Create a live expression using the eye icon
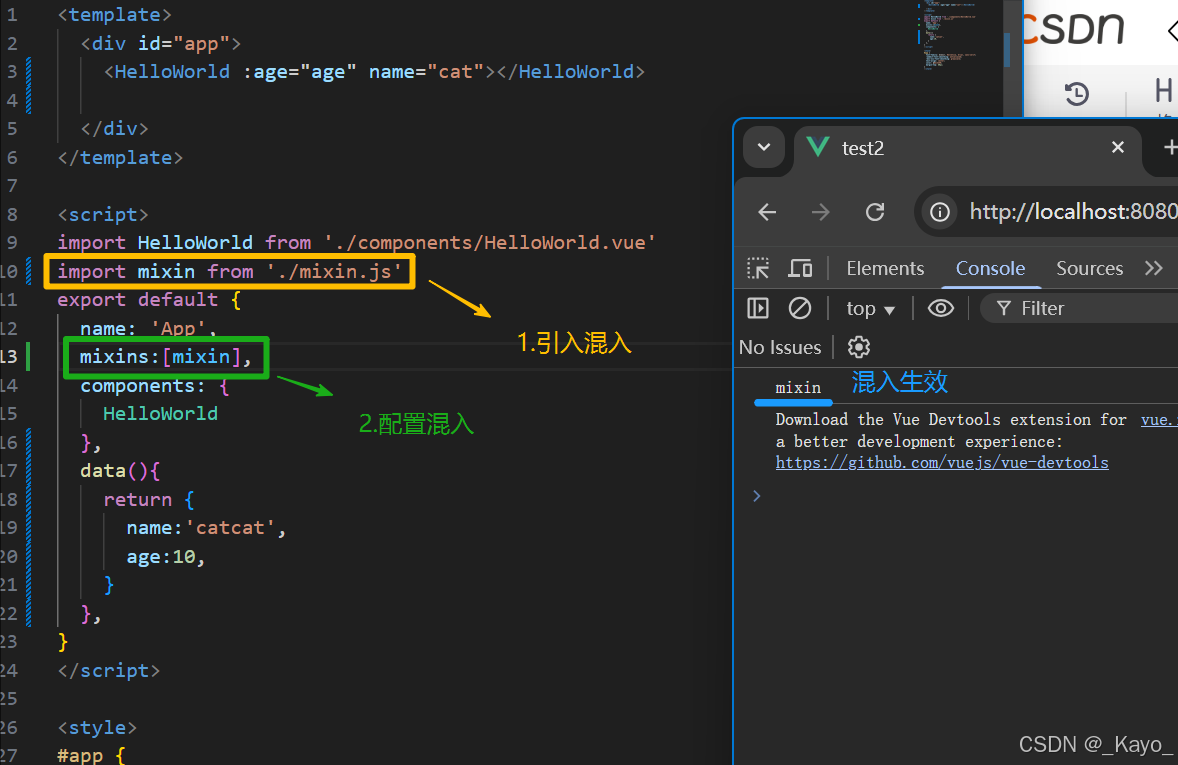The width and height of the screenshot is (1178, 765). (x=940, y=308)
